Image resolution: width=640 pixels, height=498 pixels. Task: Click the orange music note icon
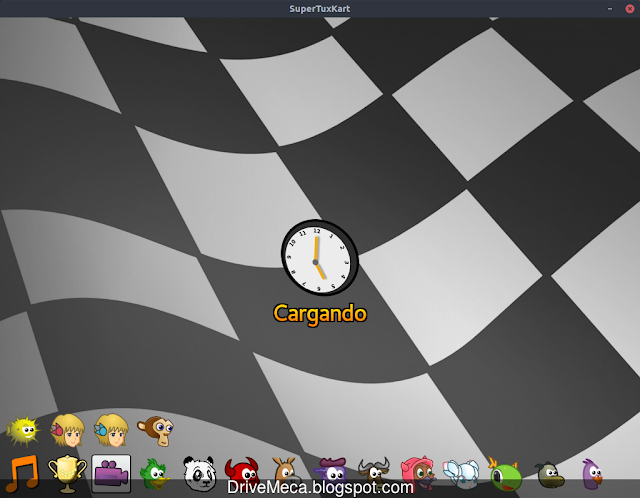tap(23, 474)
